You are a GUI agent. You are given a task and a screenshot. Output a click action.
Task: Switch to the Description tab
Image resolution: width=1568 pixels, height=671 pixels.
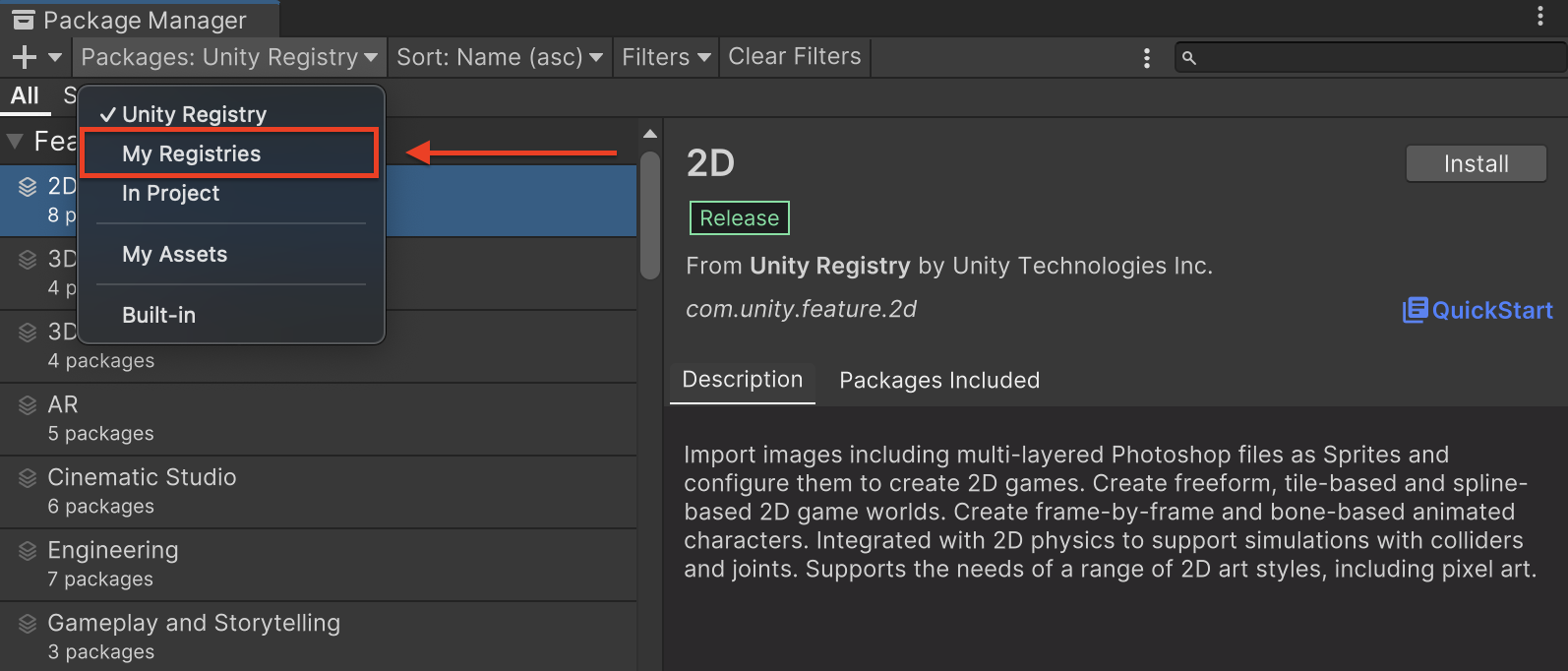(742, 380)
